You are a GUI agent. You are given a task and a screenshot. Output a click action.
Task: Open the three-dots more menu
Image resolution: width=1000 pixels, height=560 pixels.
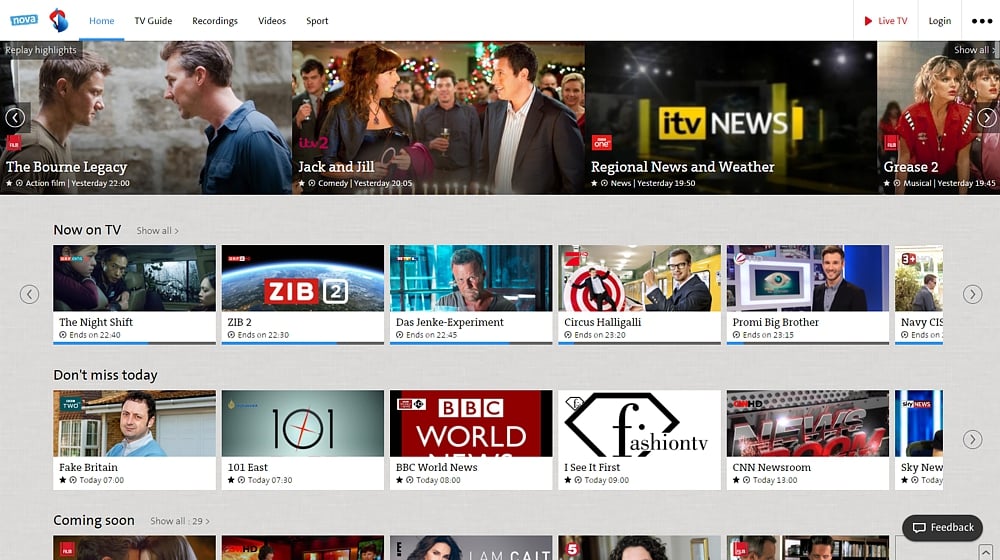click(x=982, y=21)
